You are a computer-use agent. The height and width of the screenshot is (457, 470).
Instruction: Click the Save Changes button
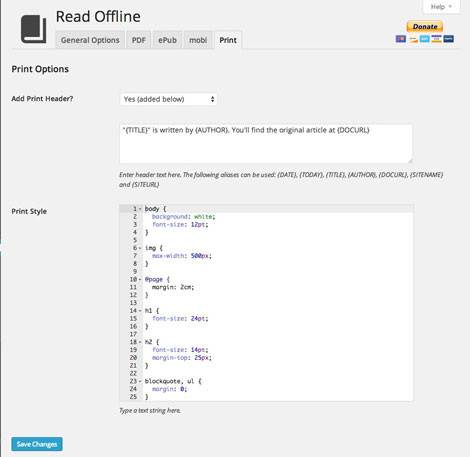click(x=37, y=444)
